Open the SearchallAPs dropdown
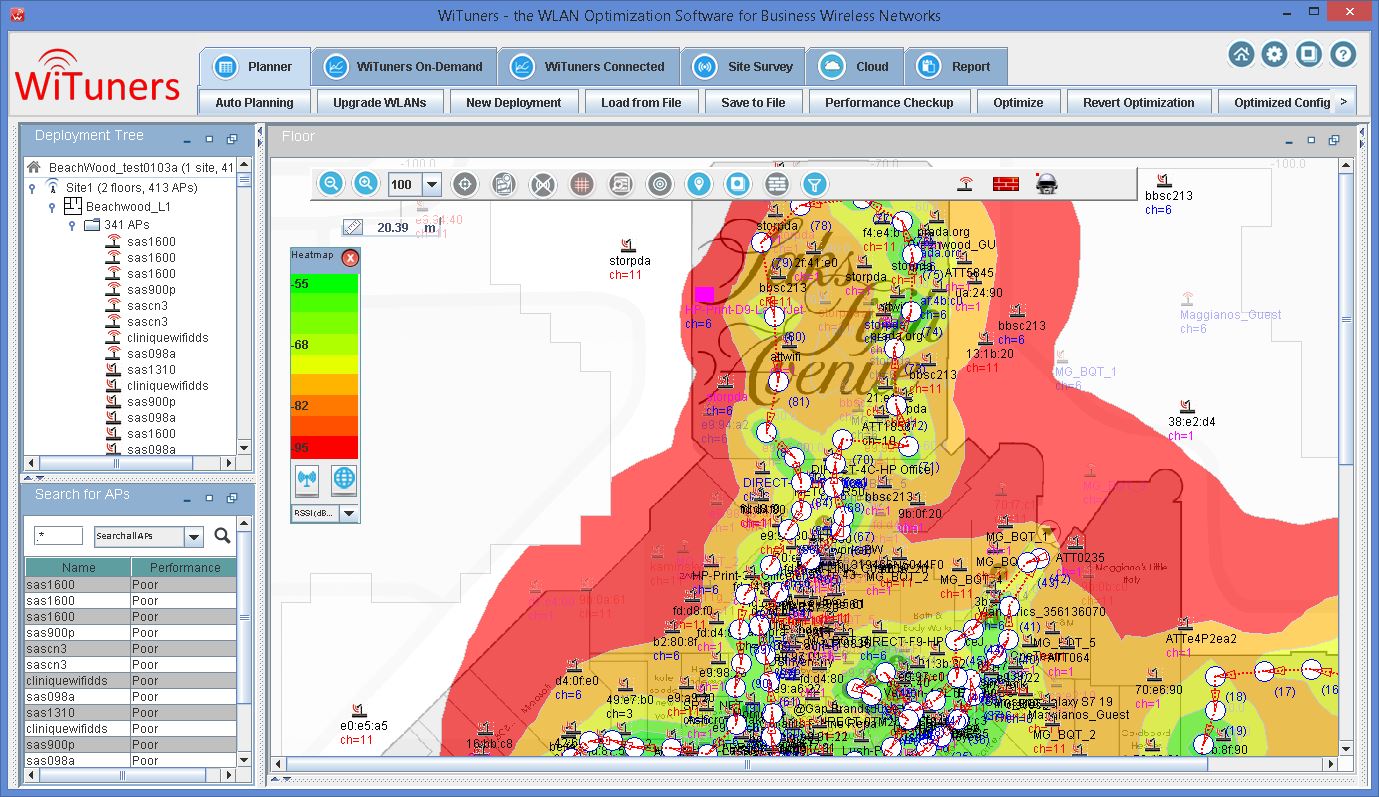This screenshot has width=1379, height=797. [194, 536]
